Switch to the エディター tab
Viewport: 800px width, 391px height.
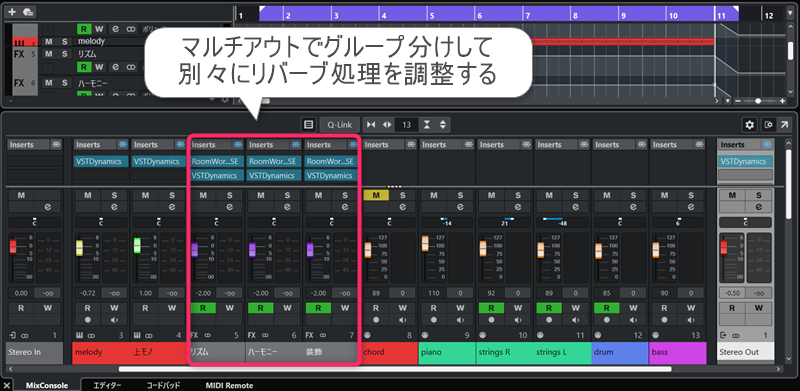tap(107, 385)
